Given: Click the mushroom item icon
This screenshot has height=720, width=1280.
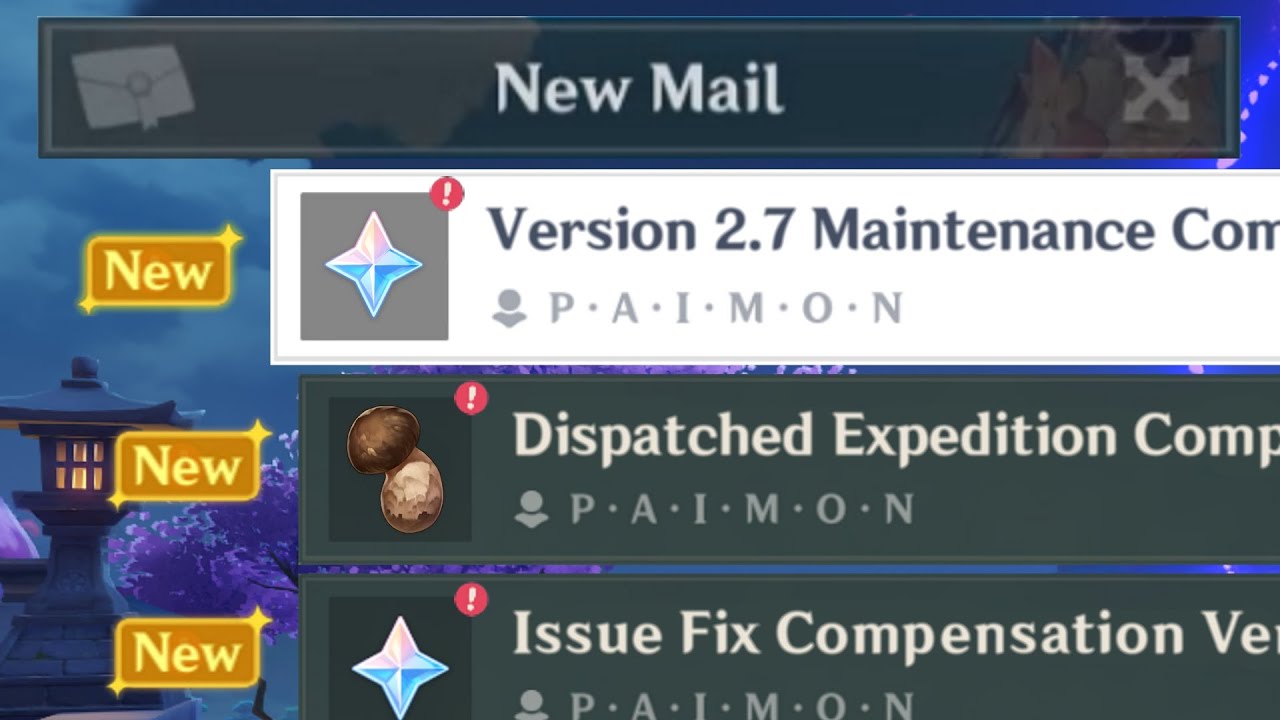Looking at the screenshot, I should pos(395,467).
